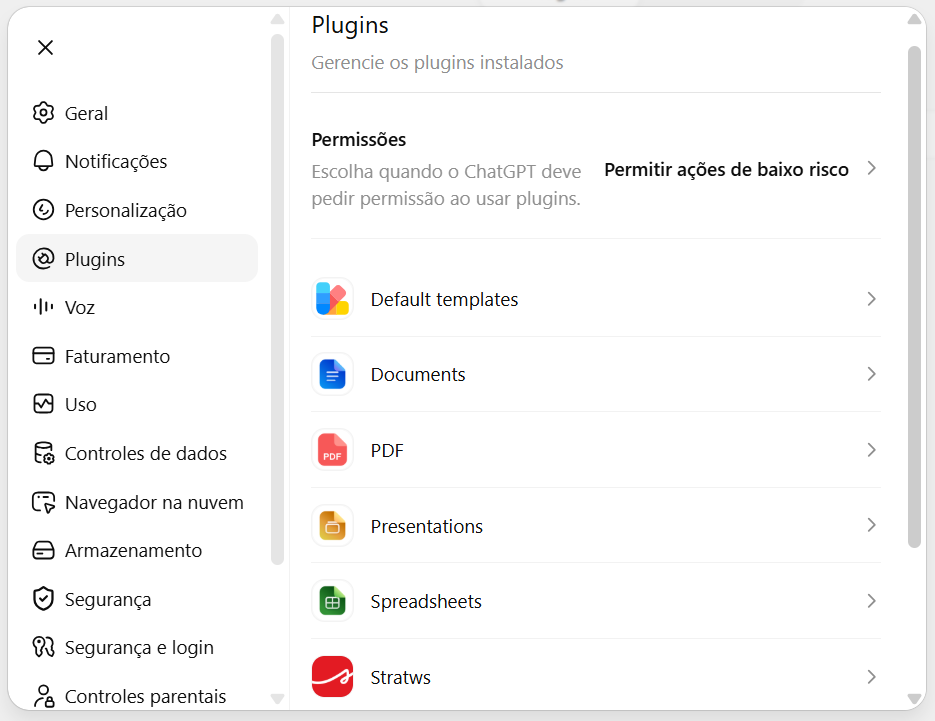Click the main panel vertical scrollbar
This screenshot has width=935, height=721.
(x=914, y=297)
